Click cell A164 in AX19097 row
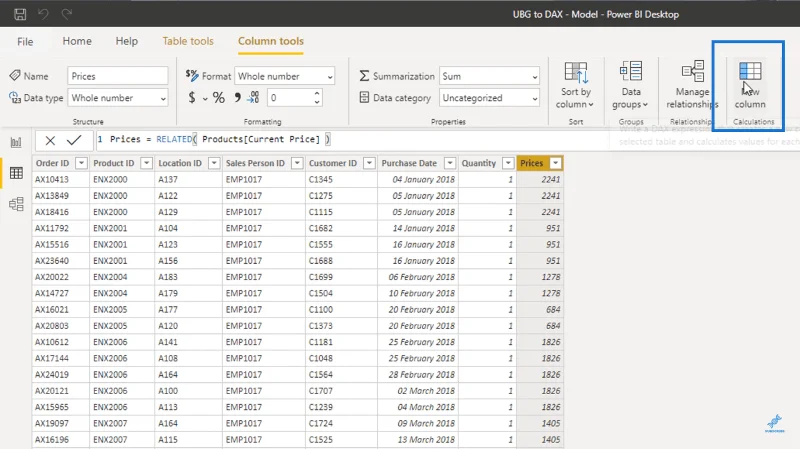This screenshot has height=449, width=800. click(188, 423)
